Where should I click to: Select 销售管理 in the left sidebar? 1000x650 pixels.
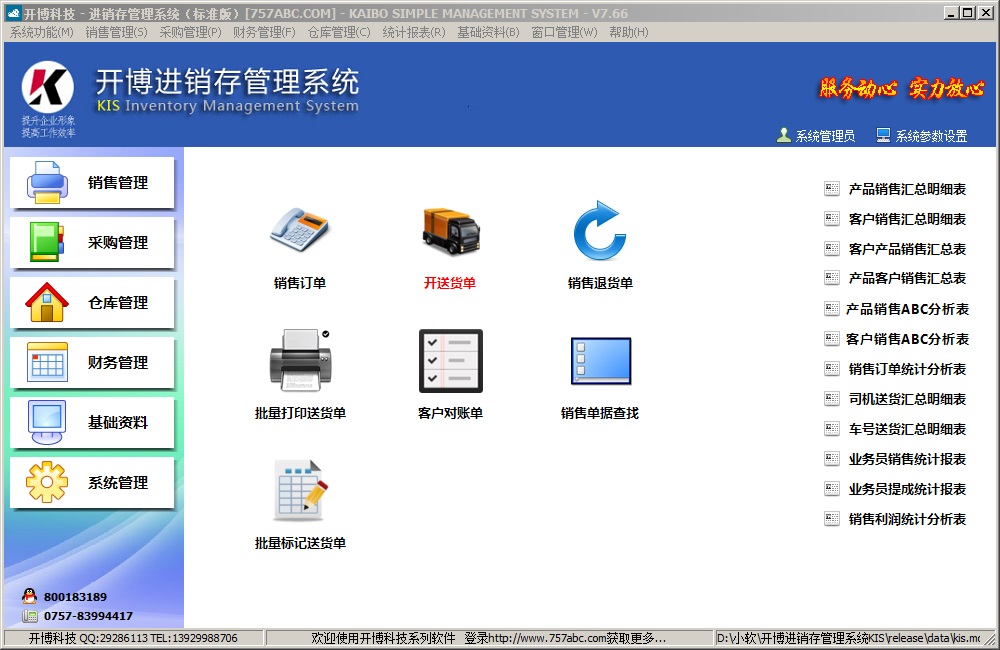click(x=93, y=183)
